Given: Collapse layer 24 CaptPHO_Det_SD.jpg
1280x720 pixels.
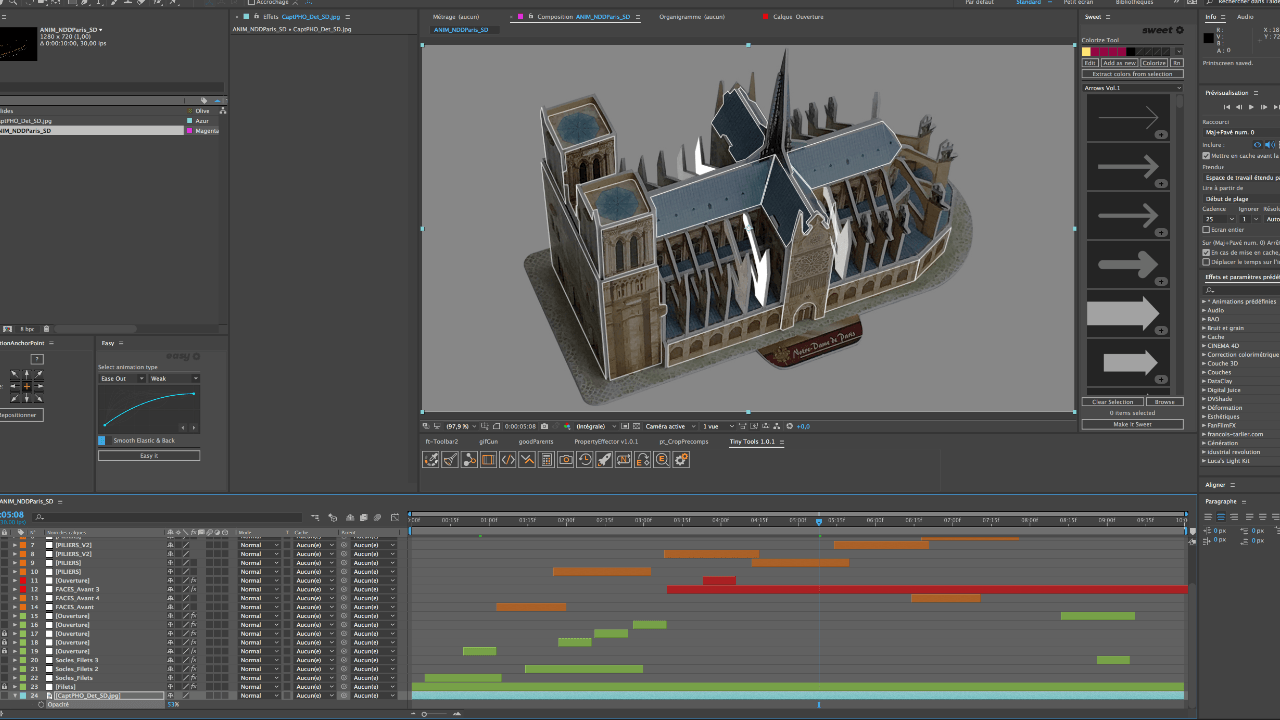Looking at the screenshot, I should [15, 696].
